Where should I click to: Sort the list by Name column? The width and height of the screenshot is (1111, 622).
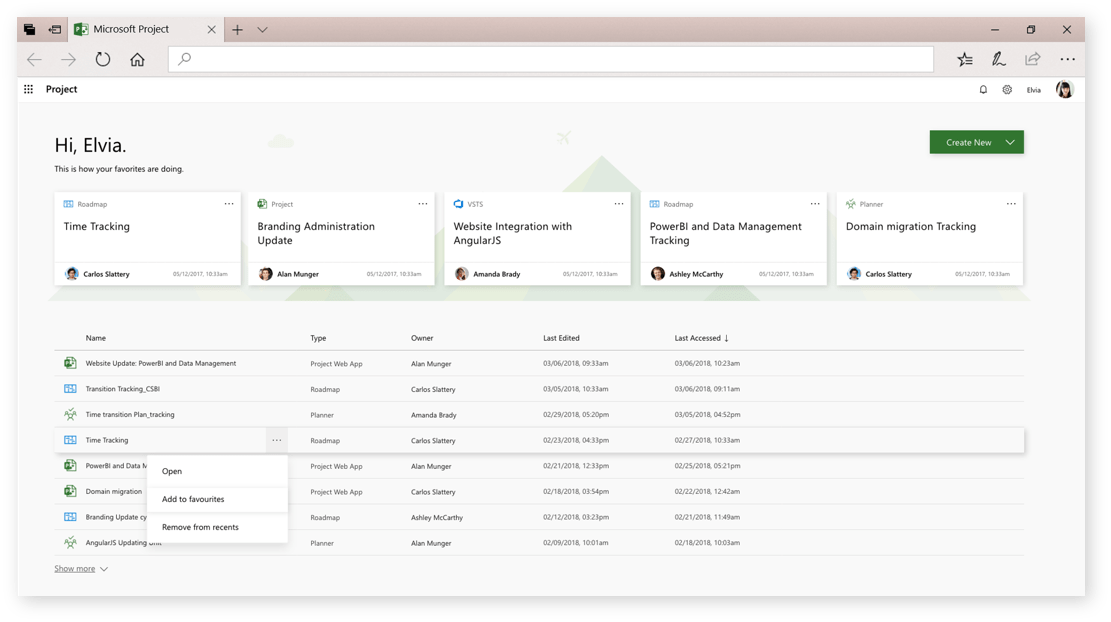coord(94,338)
